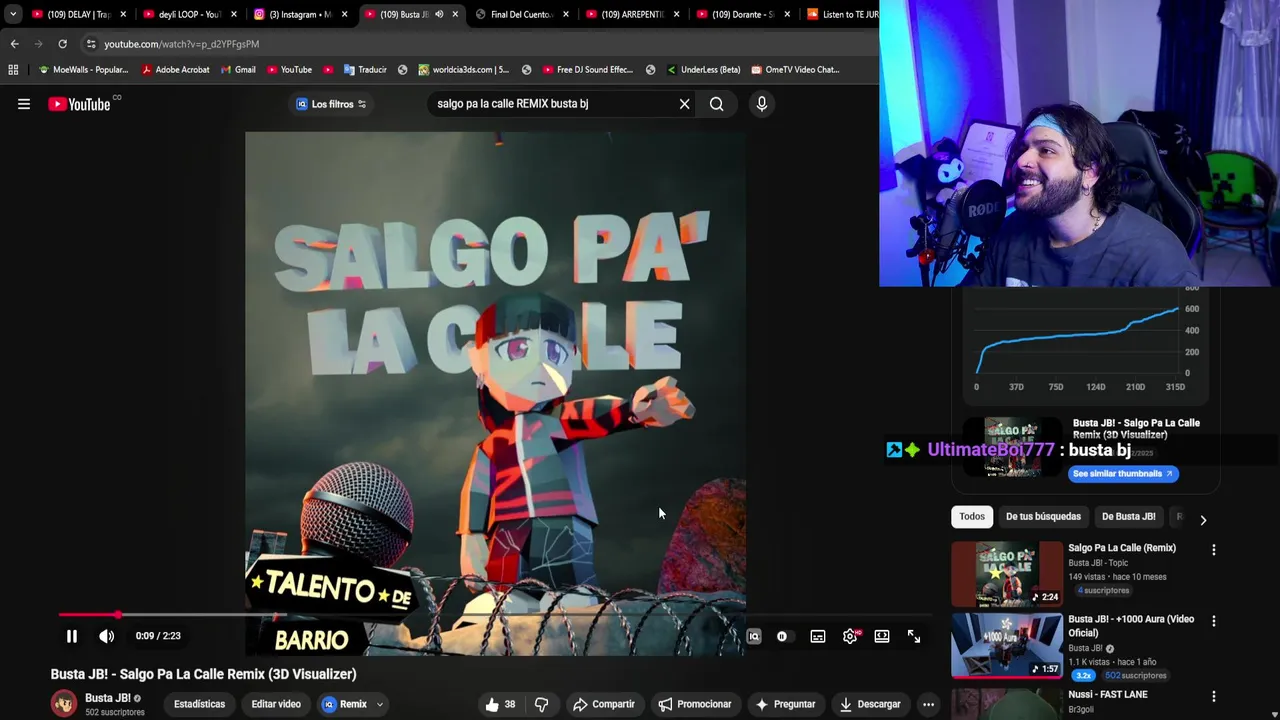This screenshot has height=720, width=1280.
Task: Toggle subtitles in the player
Action: click(x=818, y=636)
